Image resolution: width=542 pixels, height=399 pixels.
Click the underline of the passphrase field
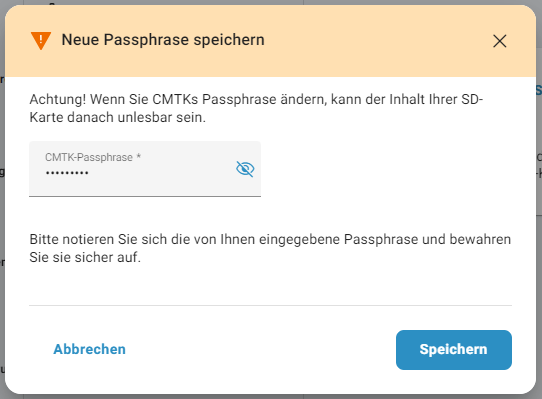coord(145,196)
